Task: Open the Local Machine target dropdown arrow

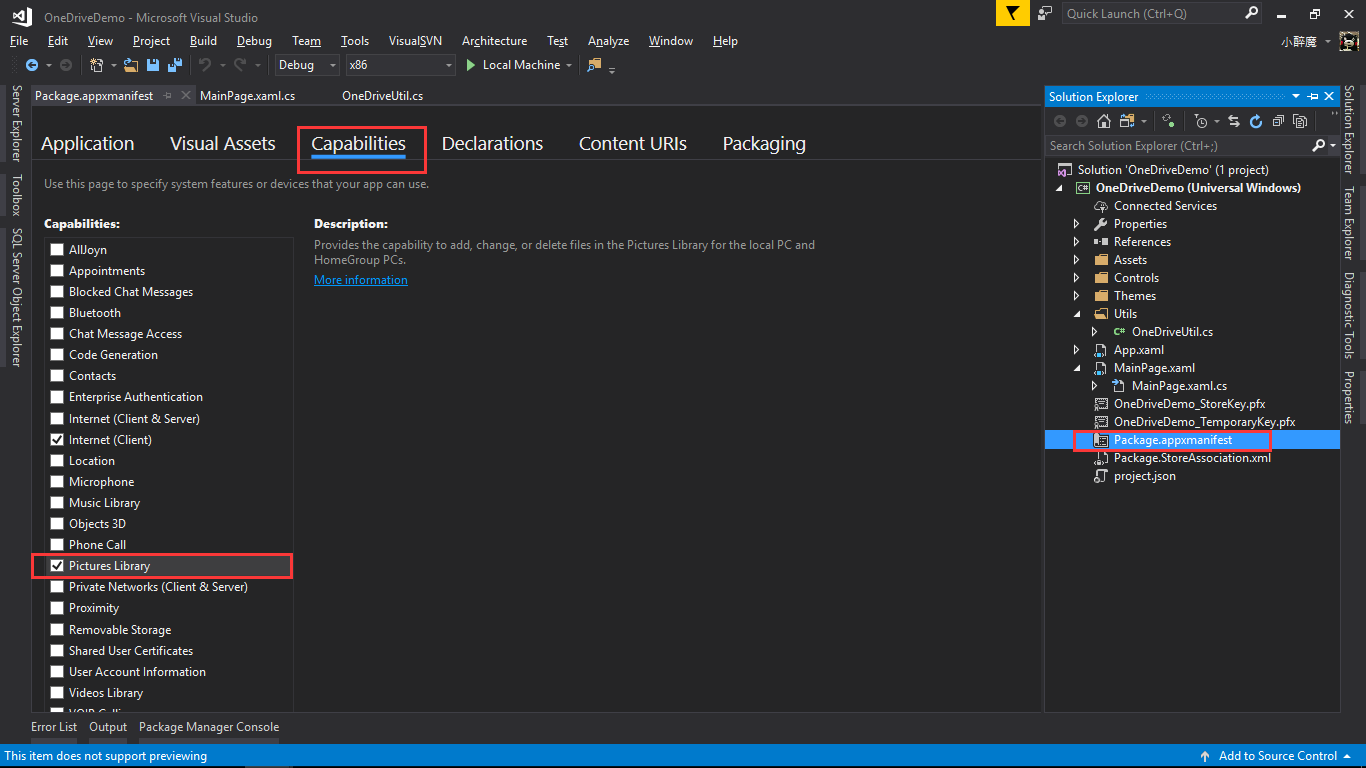Action: 569,65
